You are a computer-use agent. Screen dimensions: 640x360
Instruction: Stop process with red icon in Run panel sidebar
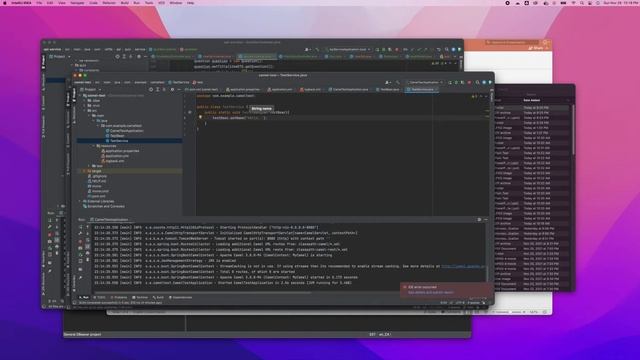[x=80, y=241]
